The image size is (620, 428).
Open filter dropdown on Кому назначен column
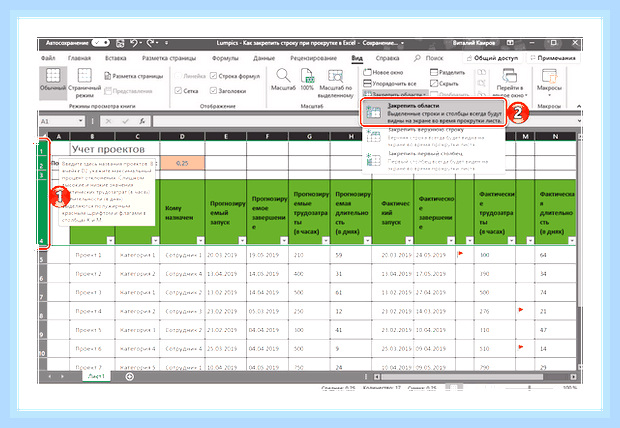(200, 240)
